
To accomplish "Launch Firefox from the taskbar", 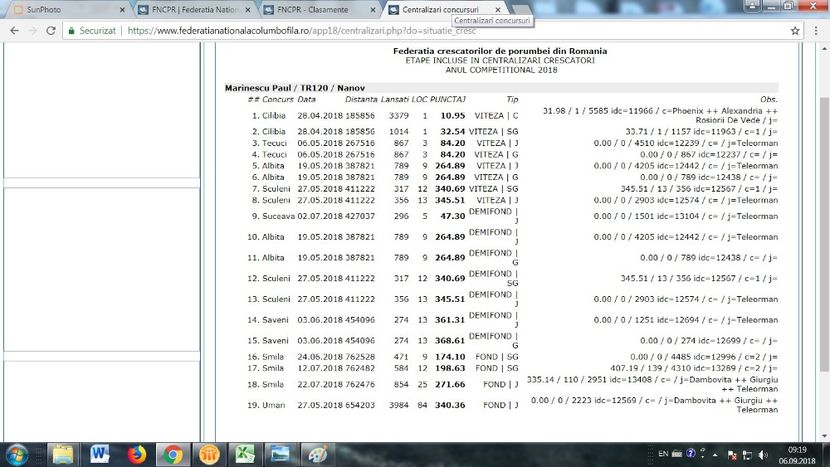I will pos(136,453).
